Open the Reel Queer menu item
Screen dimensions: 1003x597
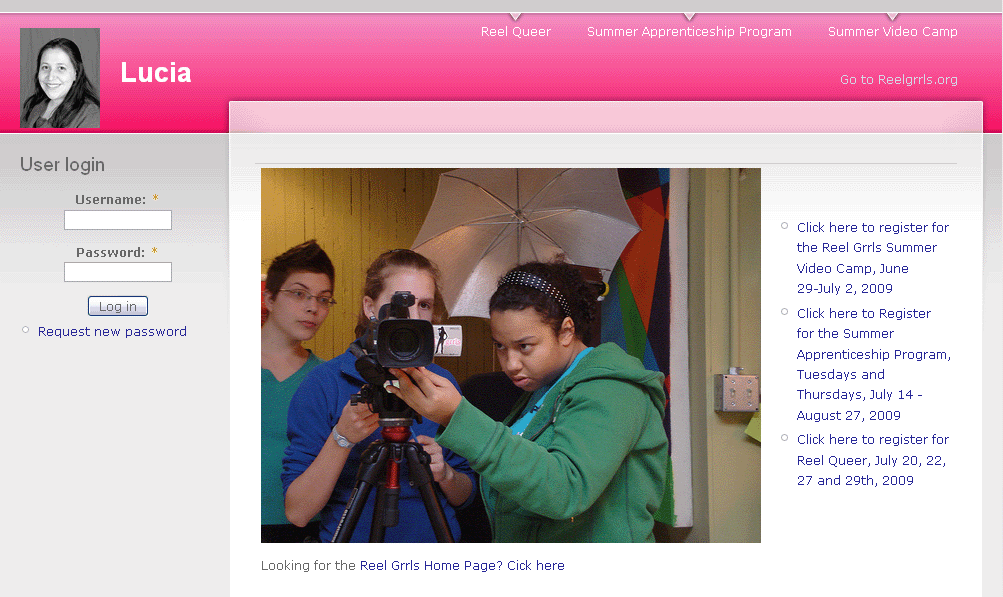[x=516, y=31]
